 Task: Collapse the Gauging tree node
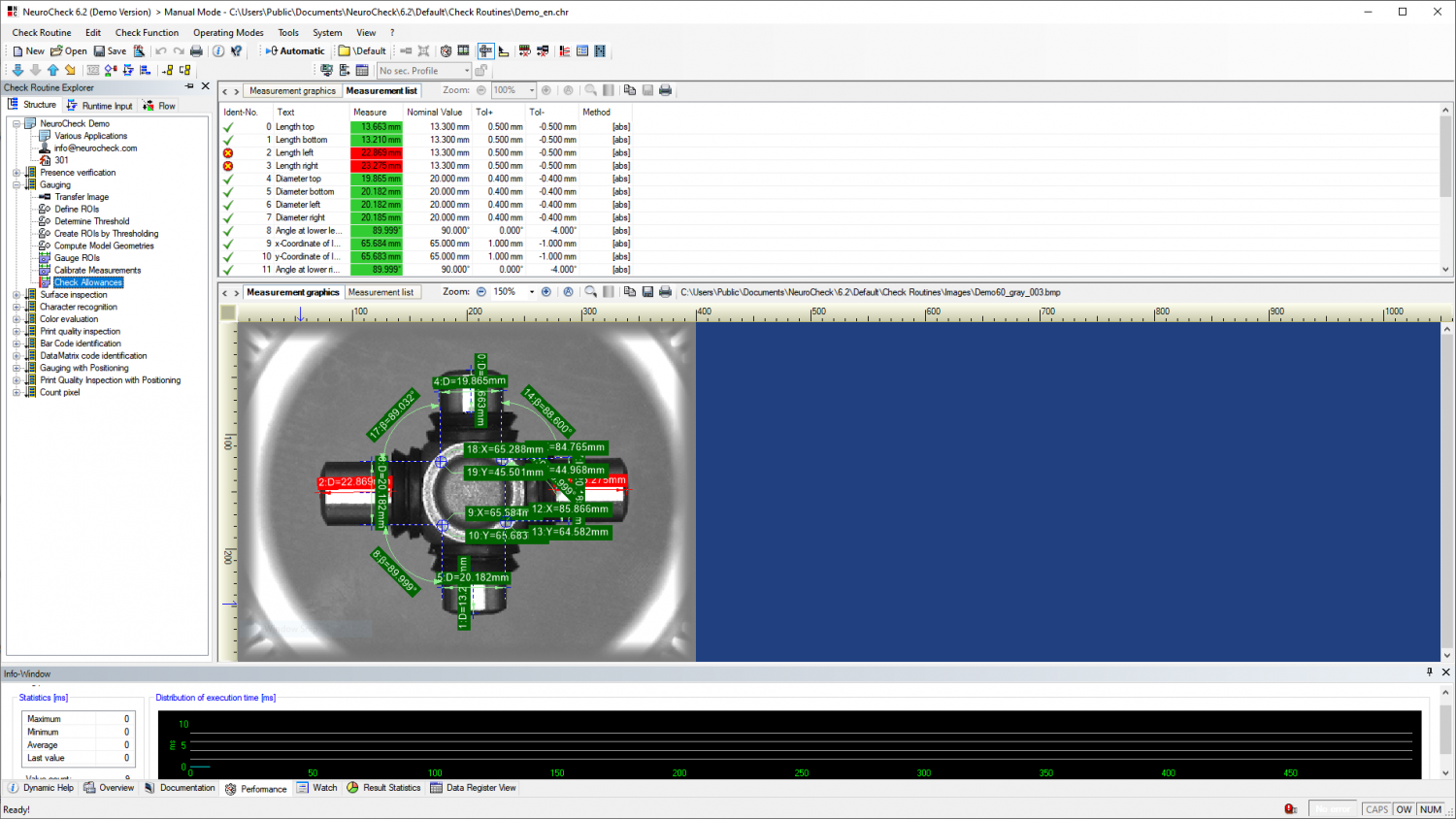coord(17,185)
